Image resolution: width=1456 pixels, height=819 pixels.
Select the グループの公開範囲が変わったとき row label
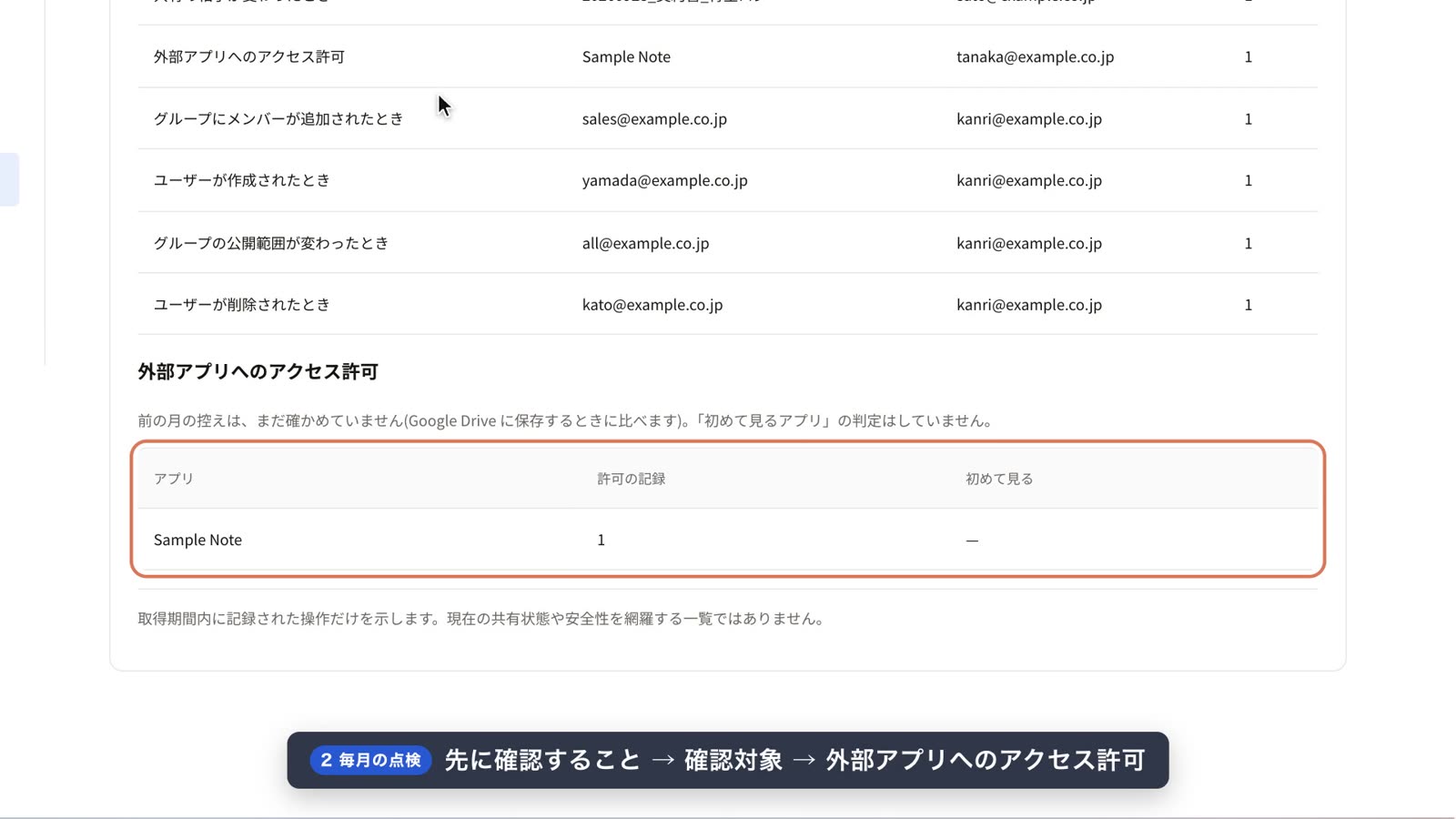click(271, 243)
